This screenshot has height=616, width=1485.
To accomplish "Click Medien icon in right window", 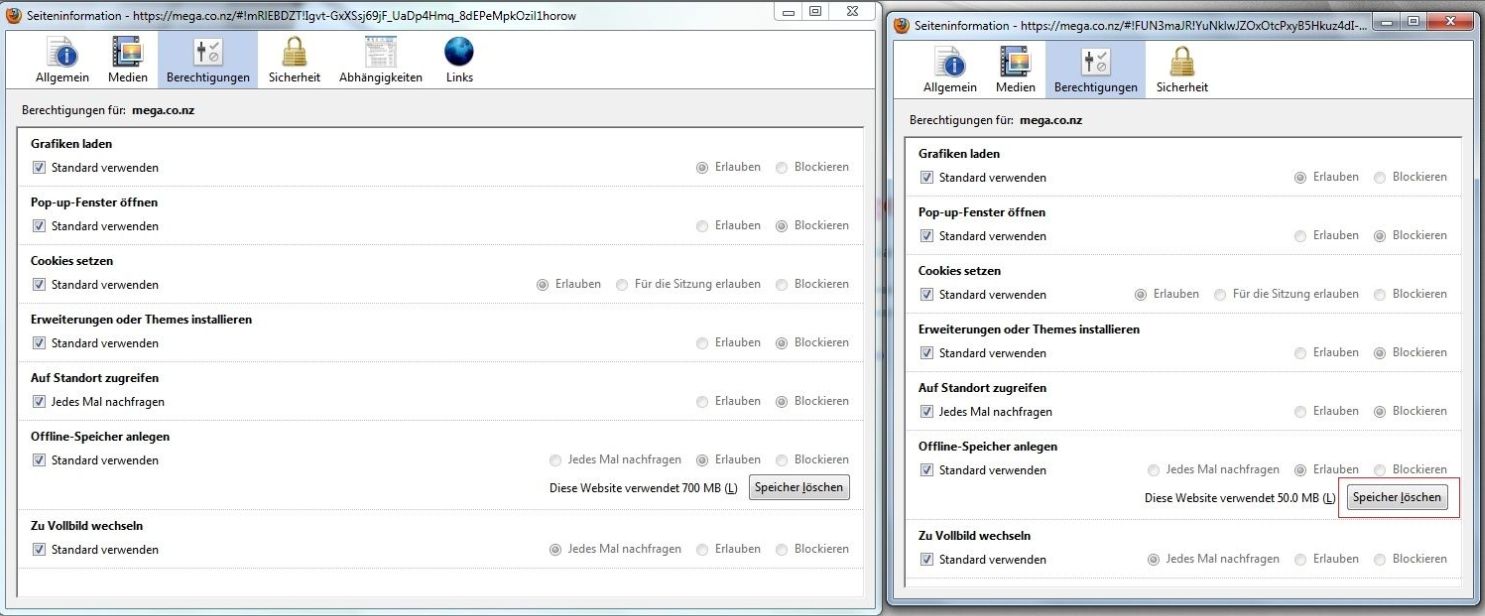I will point(1015,62).
